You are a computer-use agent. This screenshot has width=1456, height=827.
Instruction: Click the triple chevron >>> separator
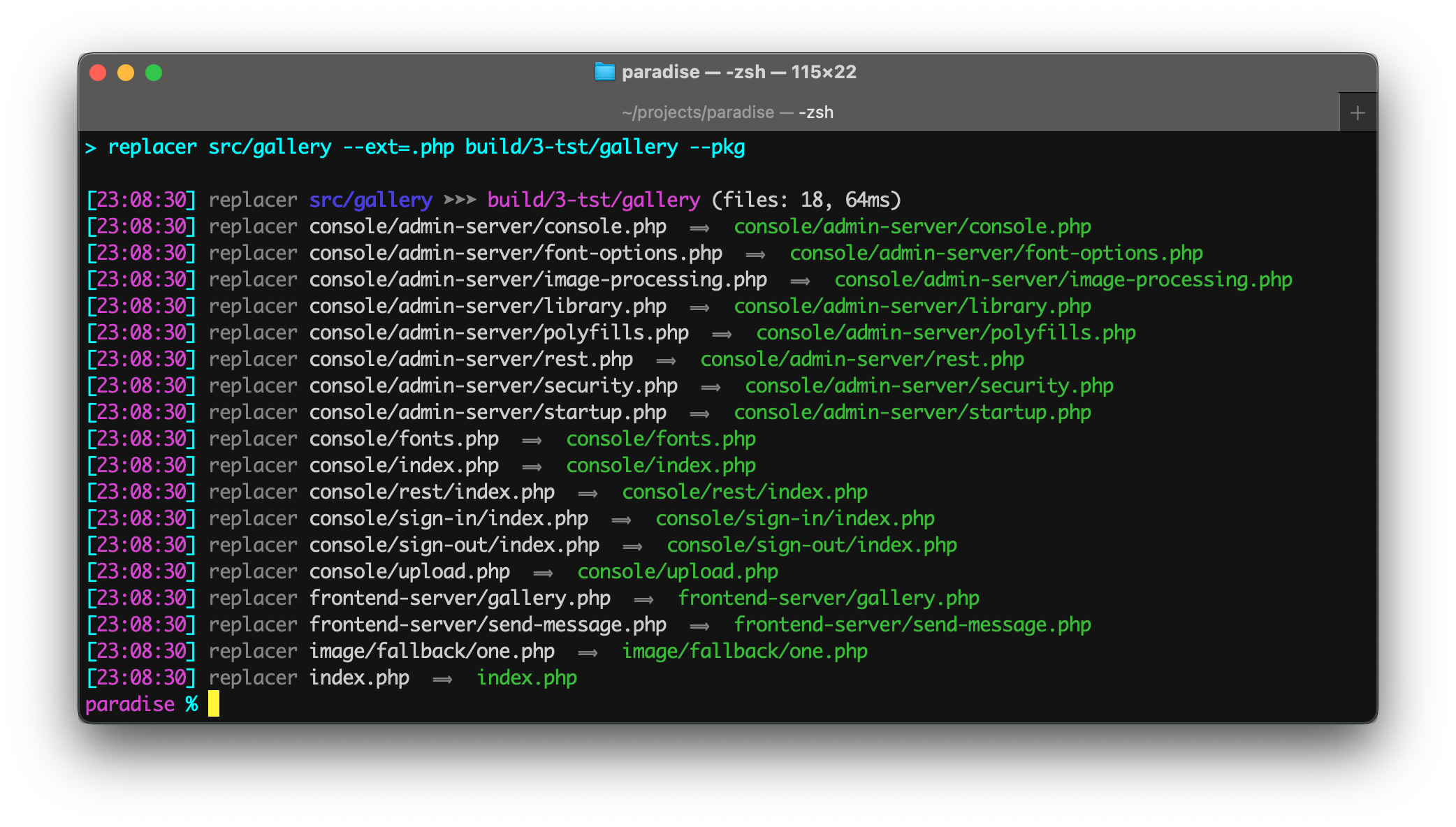click(x=460, y=200)
